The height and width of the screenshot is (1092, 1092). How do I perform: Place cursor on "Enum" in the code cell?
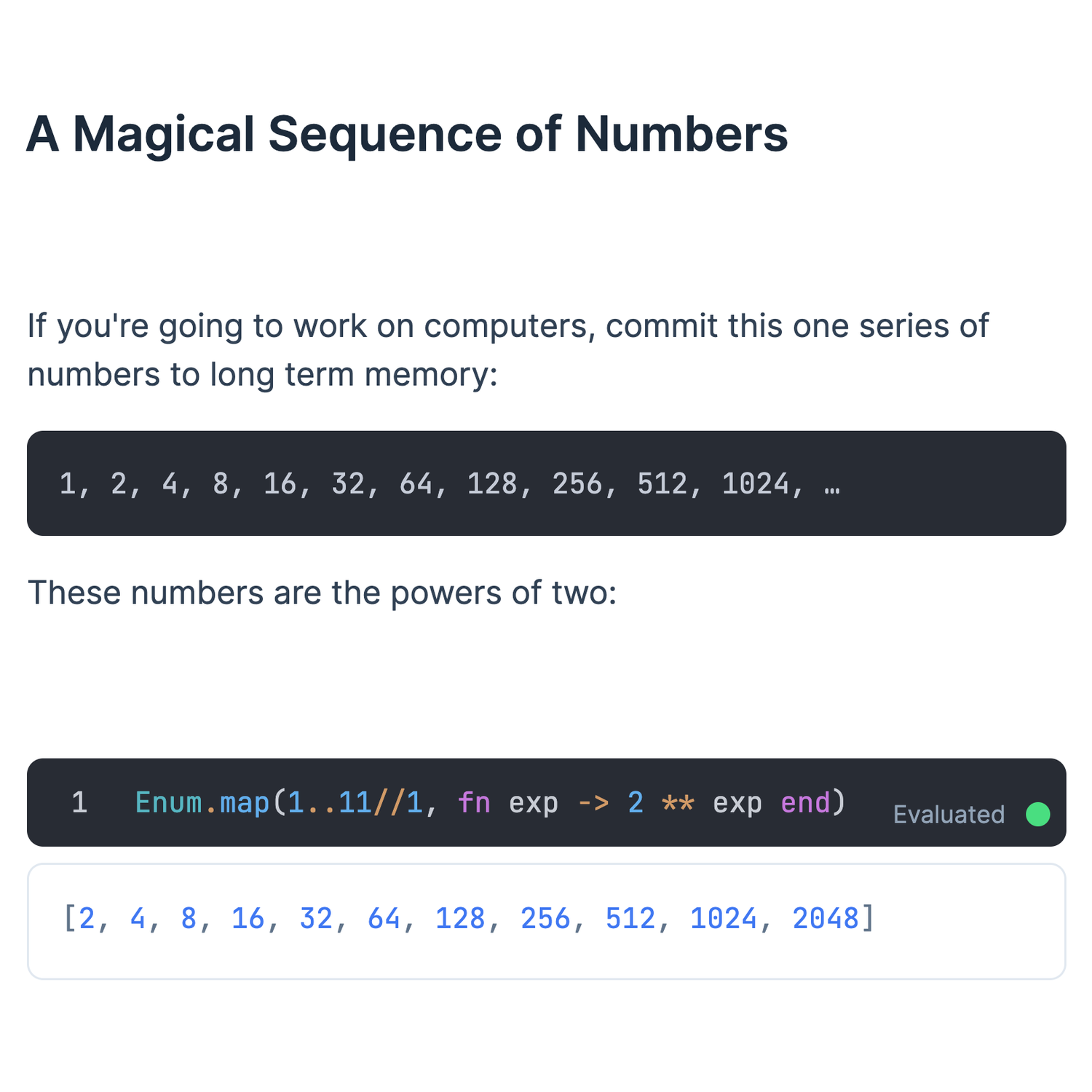coord(168,803)
